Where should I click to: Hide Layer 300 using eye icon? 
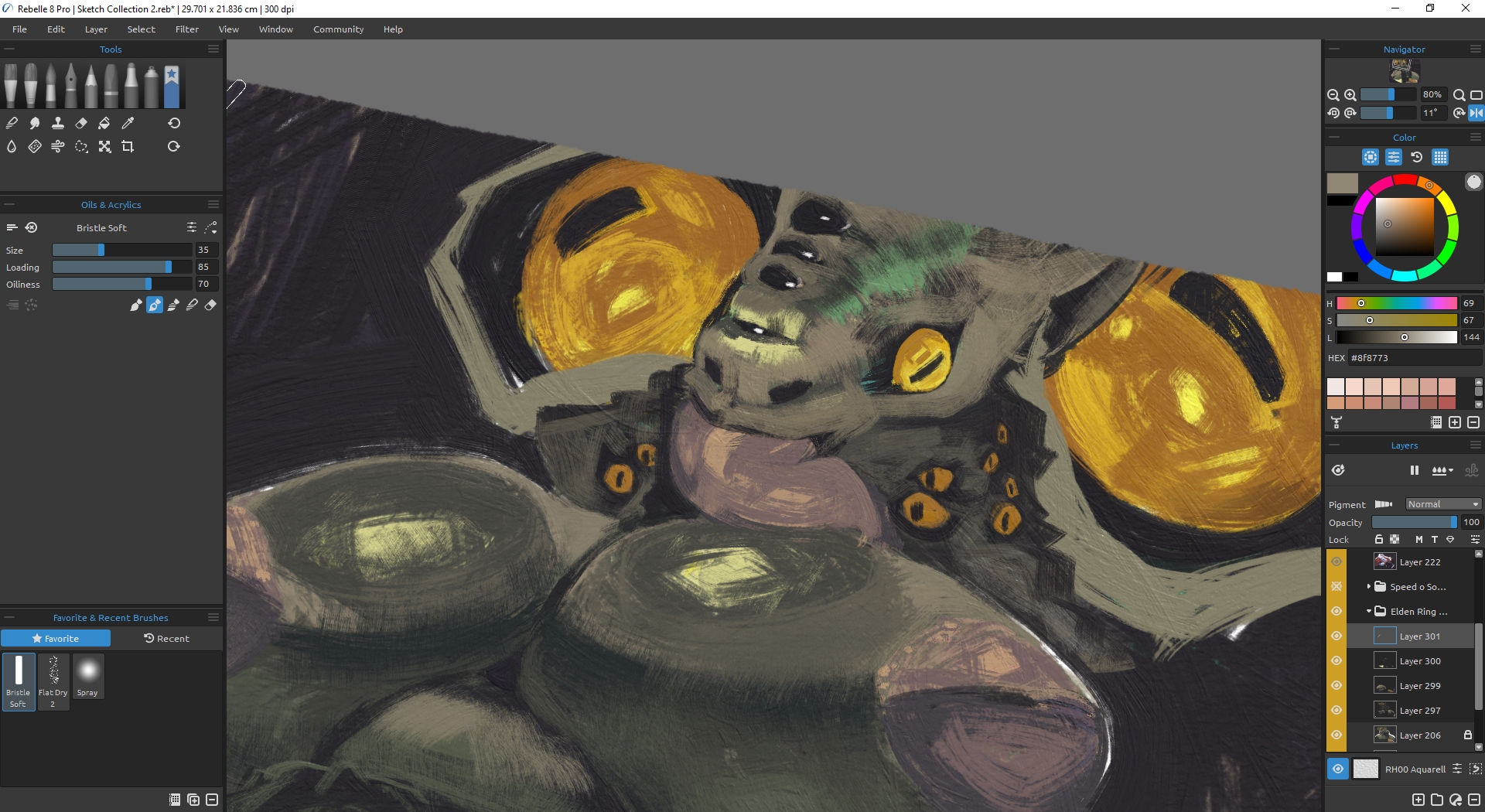pos(1336,661)
